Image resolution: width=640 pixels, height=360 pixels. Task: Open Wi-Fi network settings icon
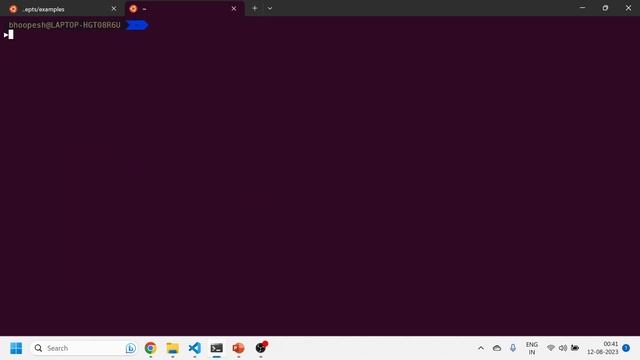(x=551, y=348)
